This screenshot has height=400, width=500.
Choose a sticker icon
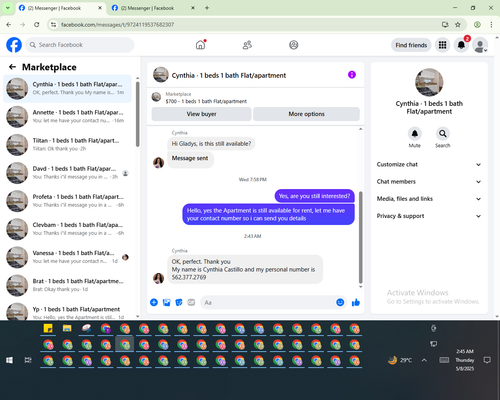tap(179, 302)
